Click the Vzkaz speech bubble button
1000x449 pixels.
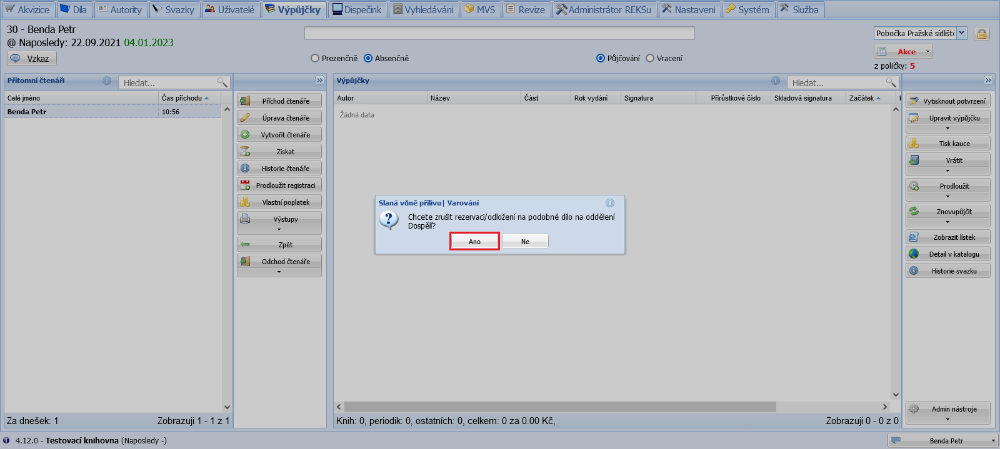[33, 59]
